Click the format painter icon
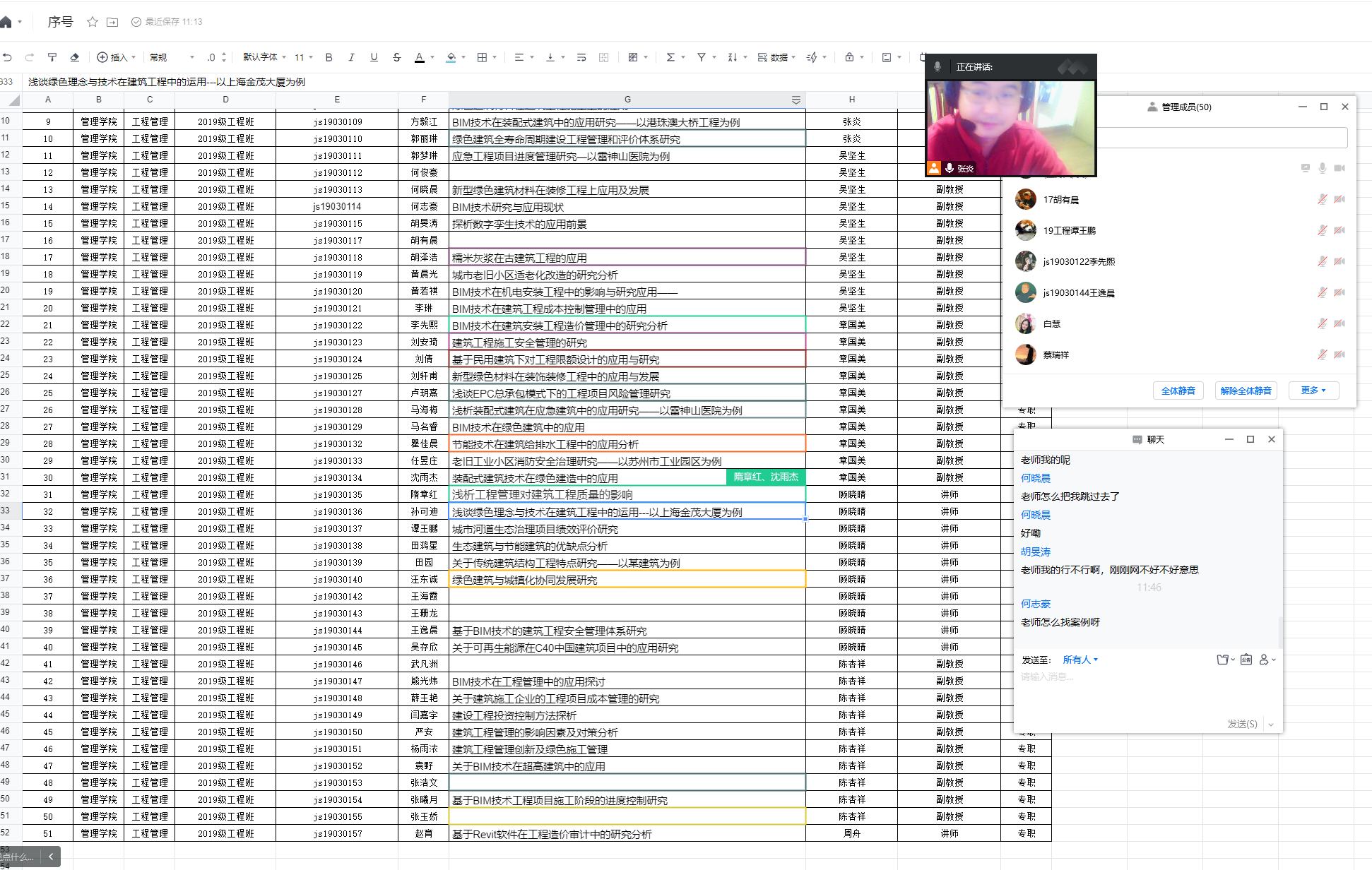 click(x=52, y=57)
